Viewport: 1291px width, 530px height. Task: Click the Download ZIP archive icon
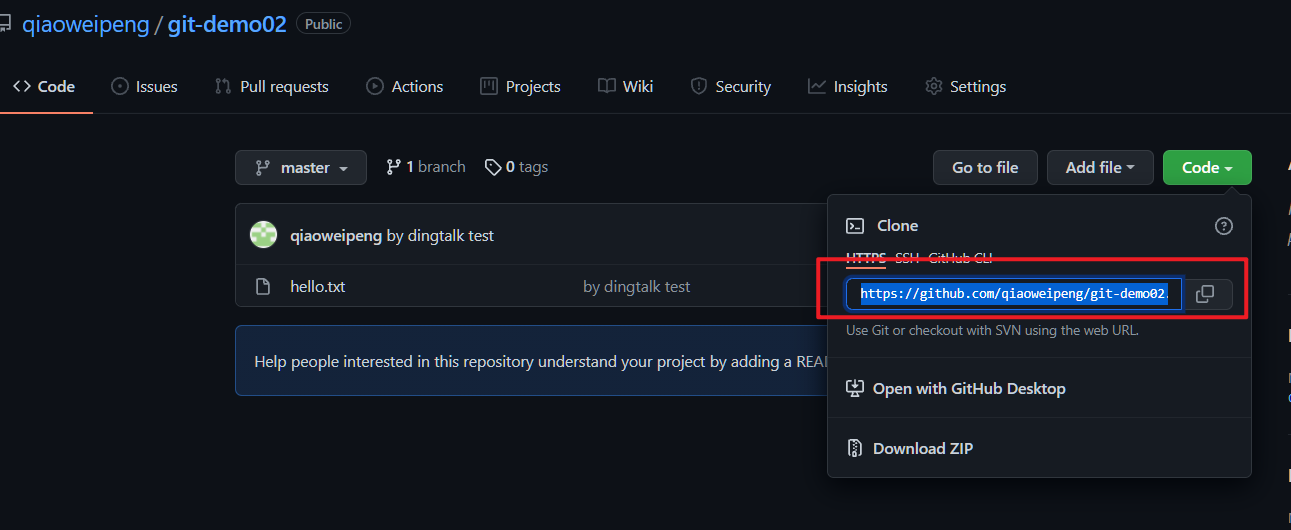(x=854, y=448)
